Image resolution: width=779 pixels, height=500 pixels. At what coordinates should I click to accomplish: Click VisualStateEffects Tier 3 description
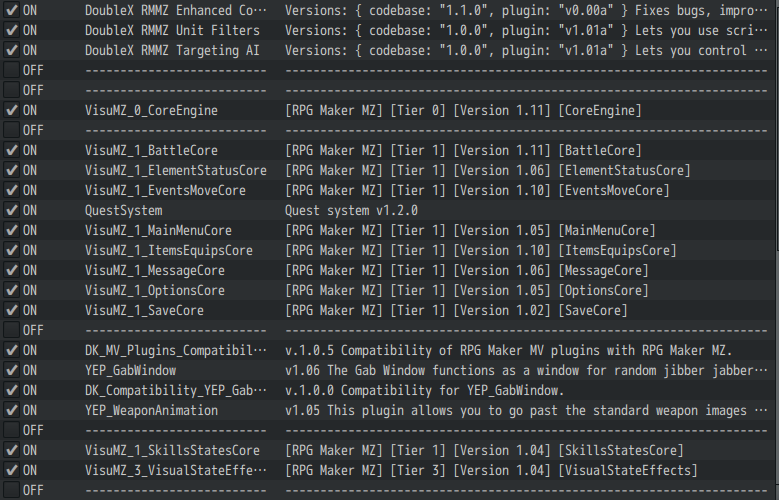[491, 470]
